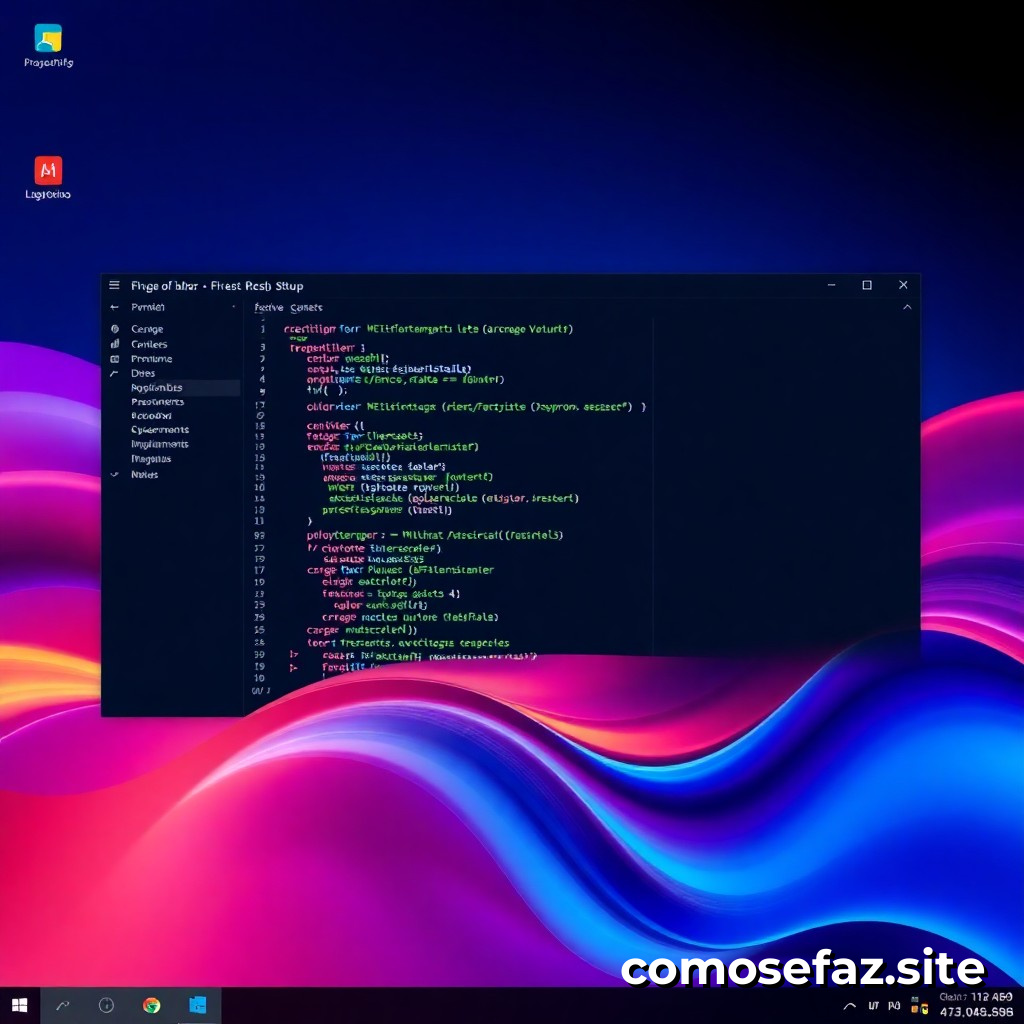Show hidden icons in the system tray

click(850, 1006)
